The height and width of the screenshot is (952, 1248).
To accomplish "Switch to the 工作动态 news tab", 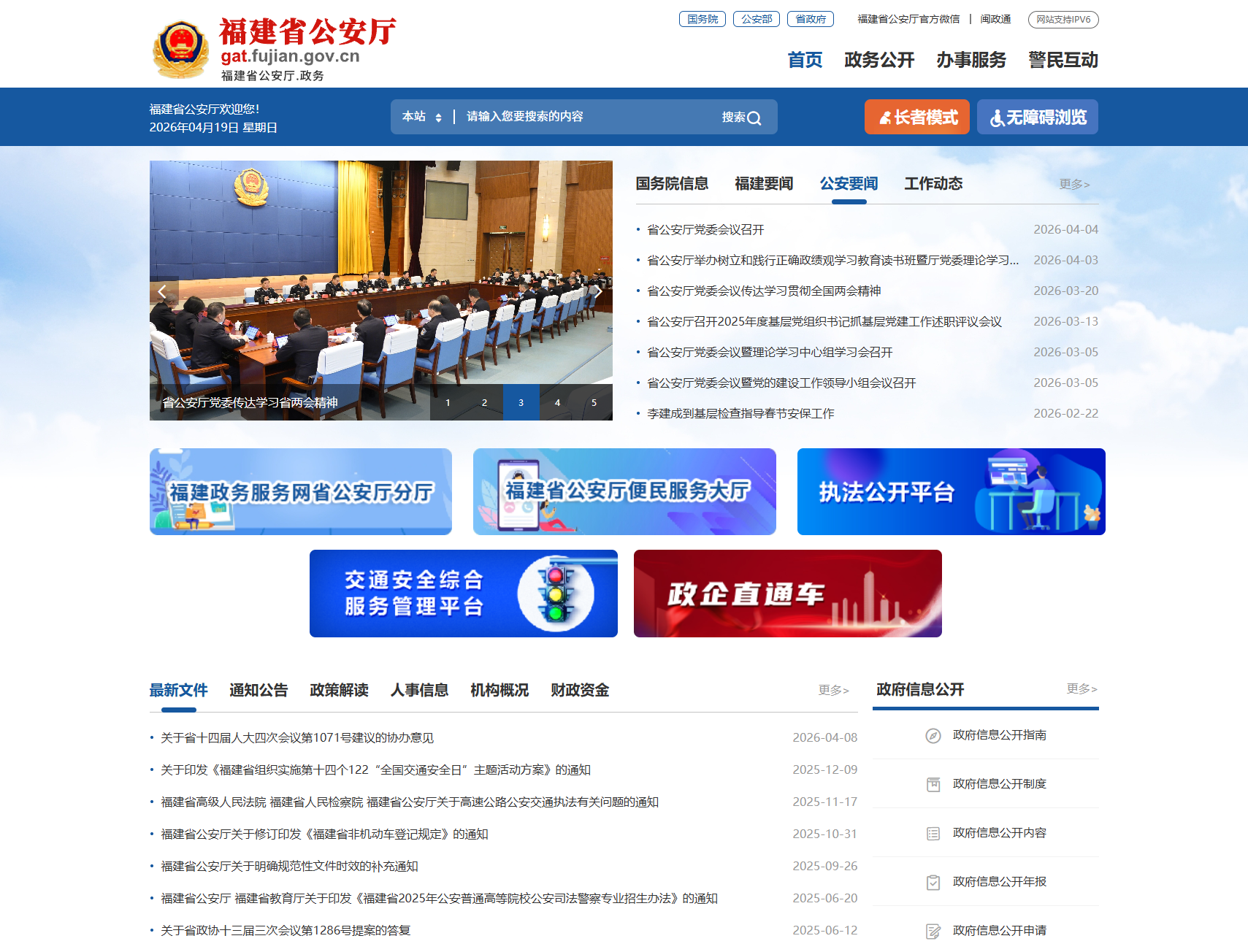I will [934, 184].
